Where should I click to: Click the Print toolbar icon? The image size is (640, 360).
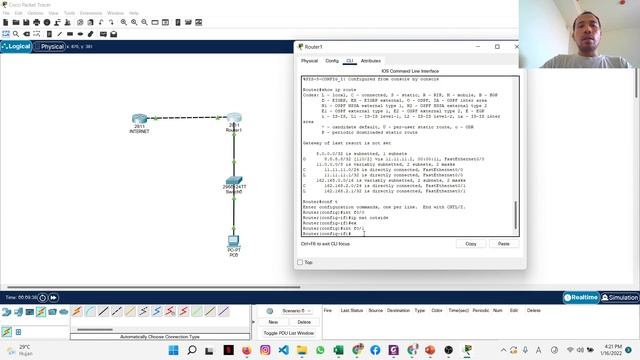(37, 22)
